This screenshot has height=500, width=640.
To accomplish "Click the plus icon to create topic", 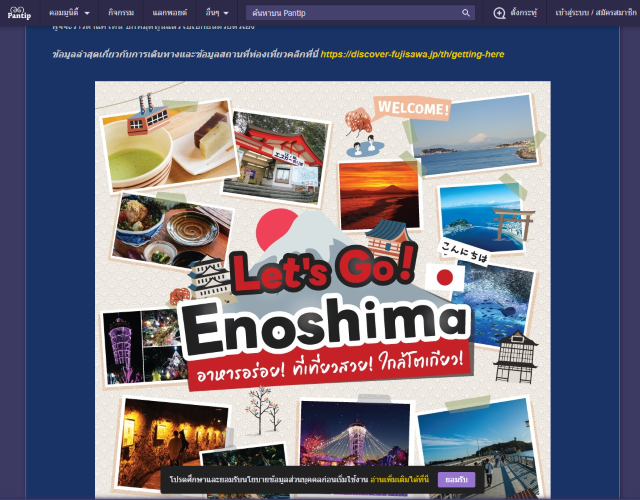I will 499,13.
